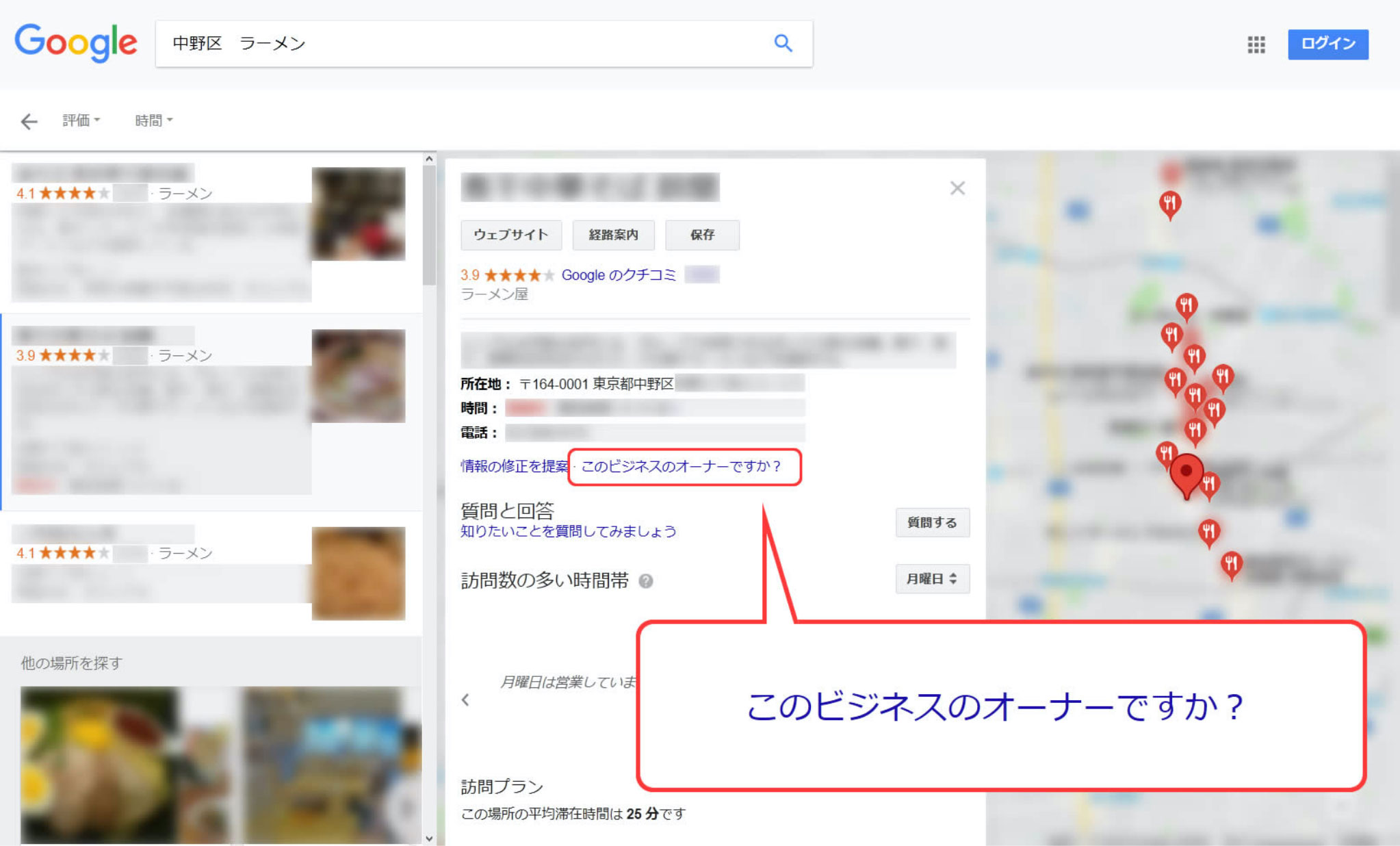Open the 月曜日 day selector

(x=932, y=578)
